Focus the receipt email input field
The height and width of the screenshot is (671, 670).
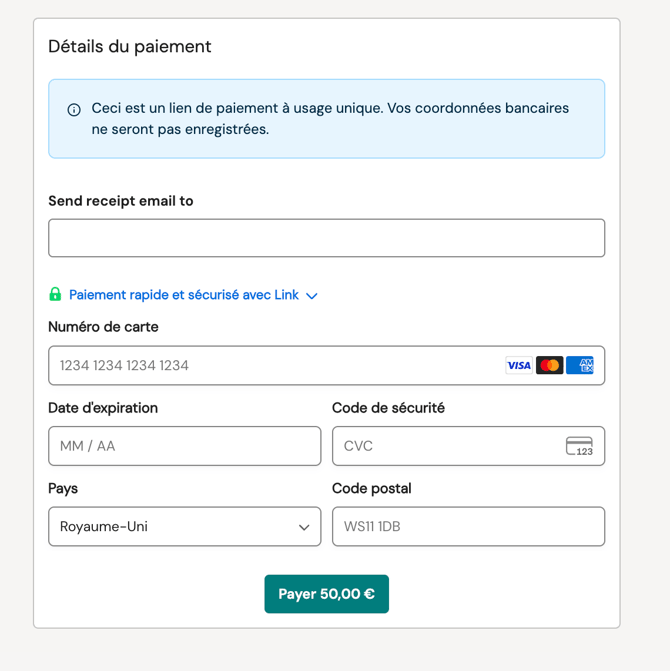326,238
